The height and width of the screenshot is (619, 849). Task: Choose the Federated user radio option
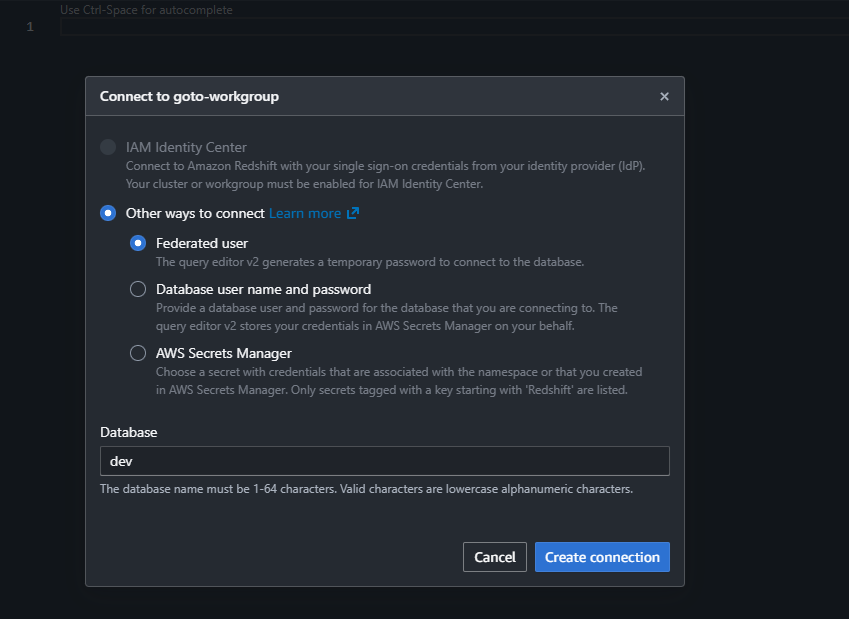point(138,243)
